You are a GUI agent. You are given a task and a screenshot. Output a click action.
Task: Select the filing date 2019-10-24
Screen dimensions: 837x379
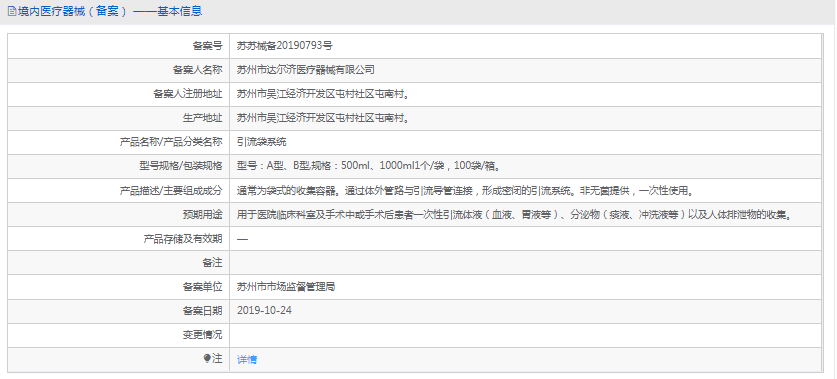coord(264,311)
